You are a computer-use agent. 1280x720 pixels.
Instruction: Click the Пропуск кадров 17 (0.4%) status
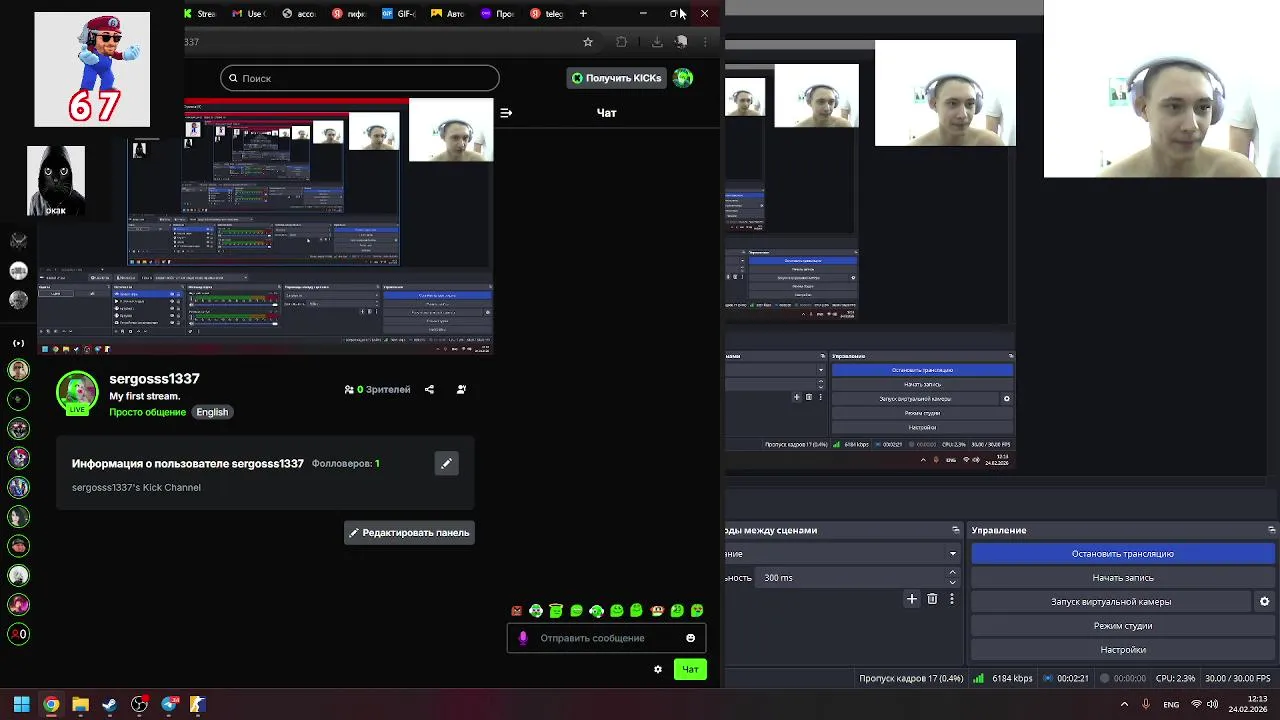click(x=911, y=678)
